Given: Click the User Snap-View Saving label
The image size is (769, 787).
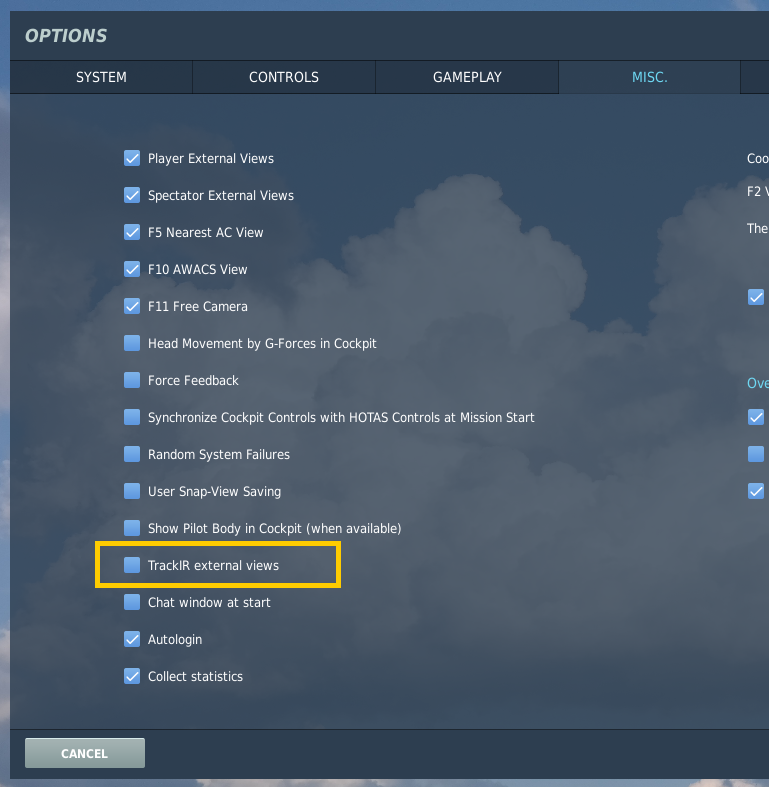Looking at the screenshot, I should point(214,491).
